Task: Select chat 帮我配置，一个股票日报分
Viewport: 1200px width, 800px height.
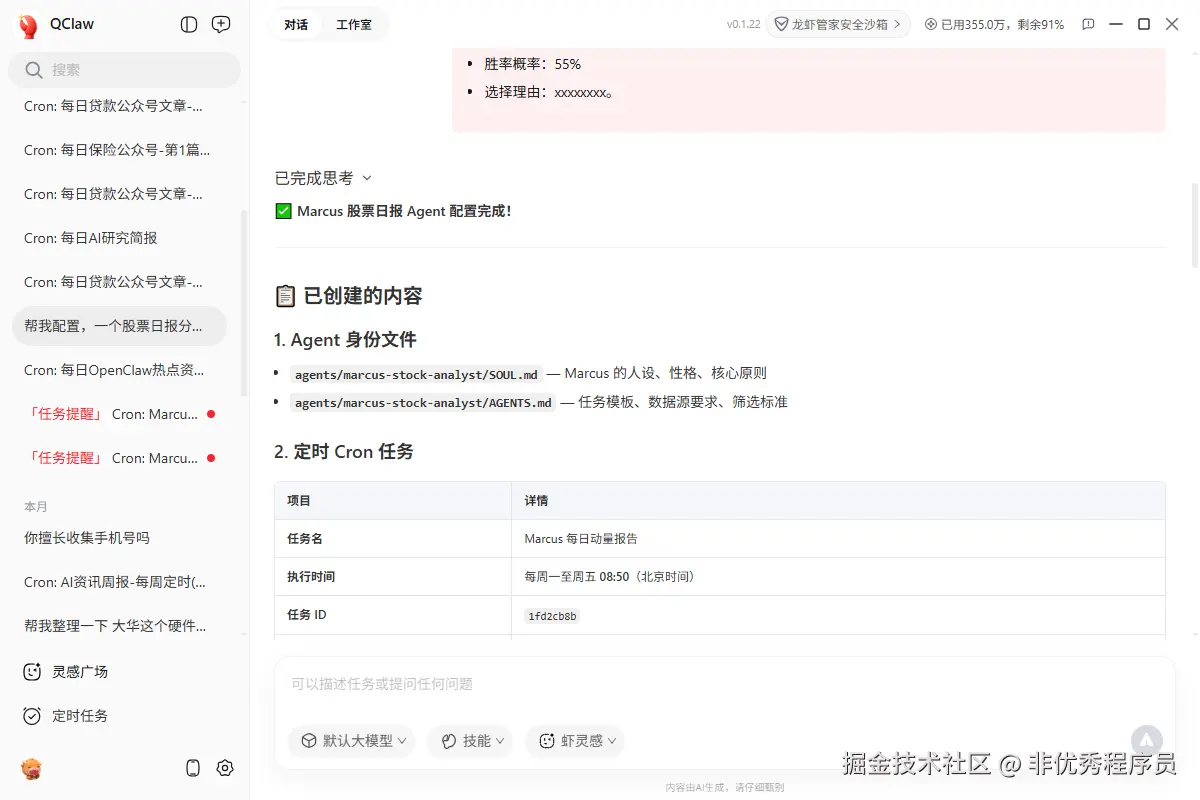Action: (x=119, y=326)
